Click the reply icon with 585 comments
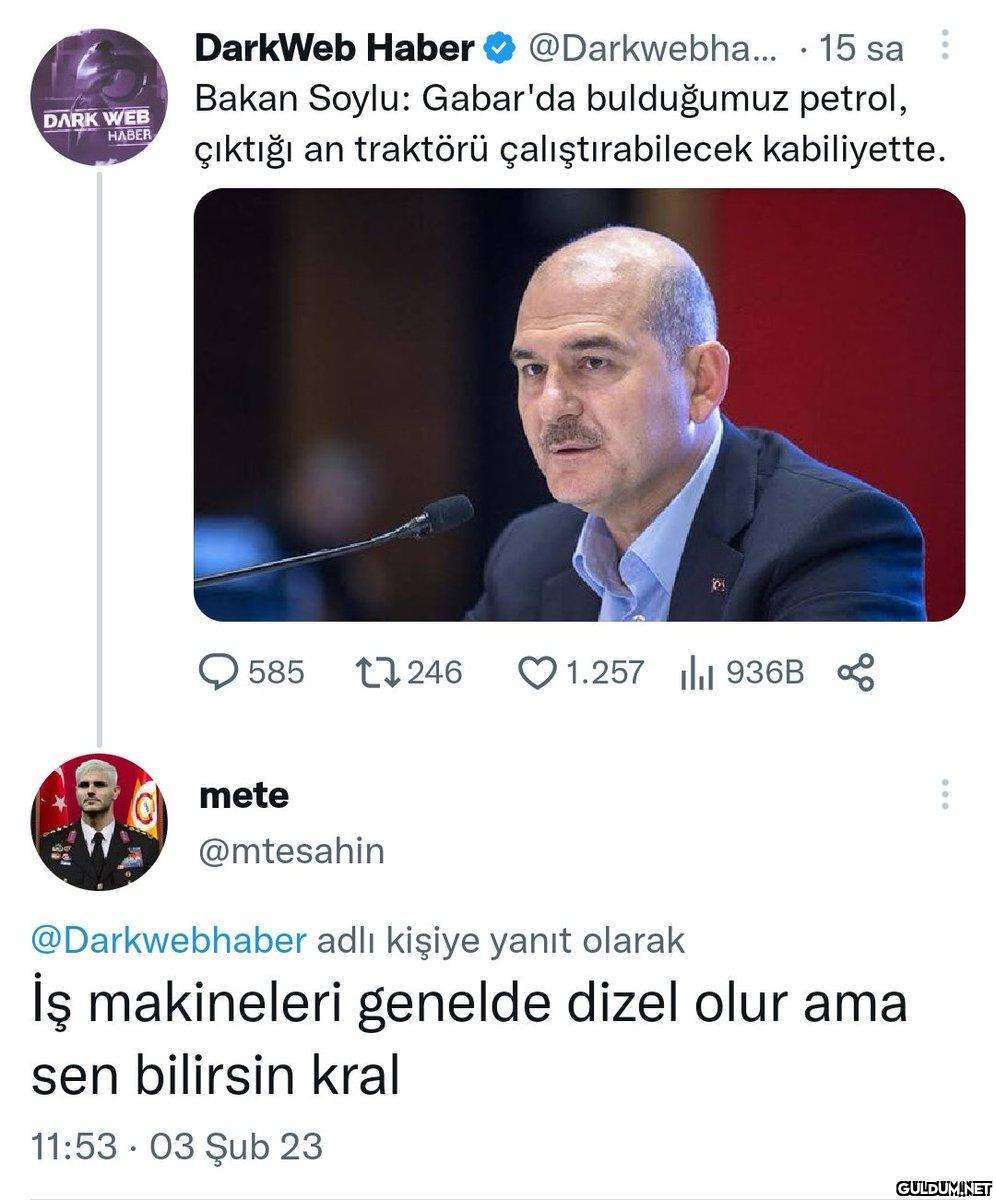The image size is (996, 1200). [217, 672]
